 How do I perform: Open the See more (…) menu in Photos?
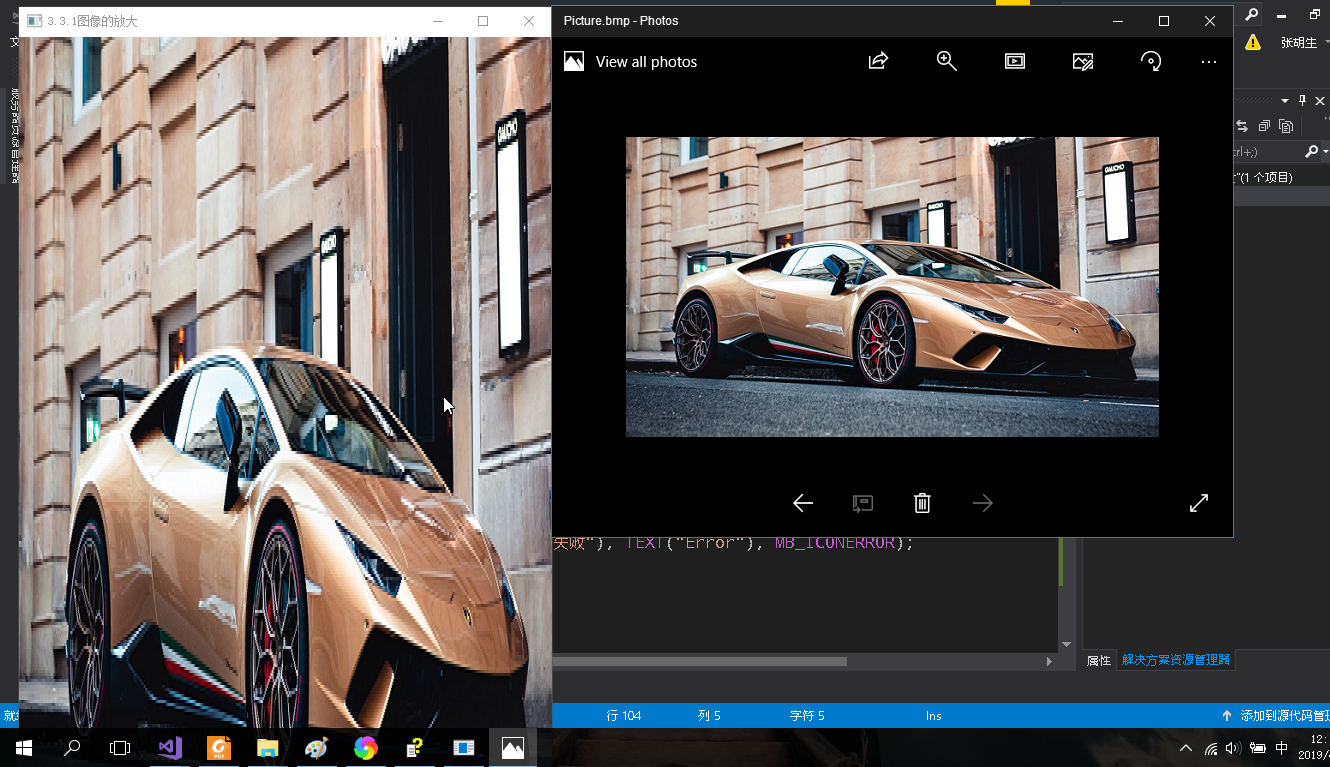coord(1208,62)
